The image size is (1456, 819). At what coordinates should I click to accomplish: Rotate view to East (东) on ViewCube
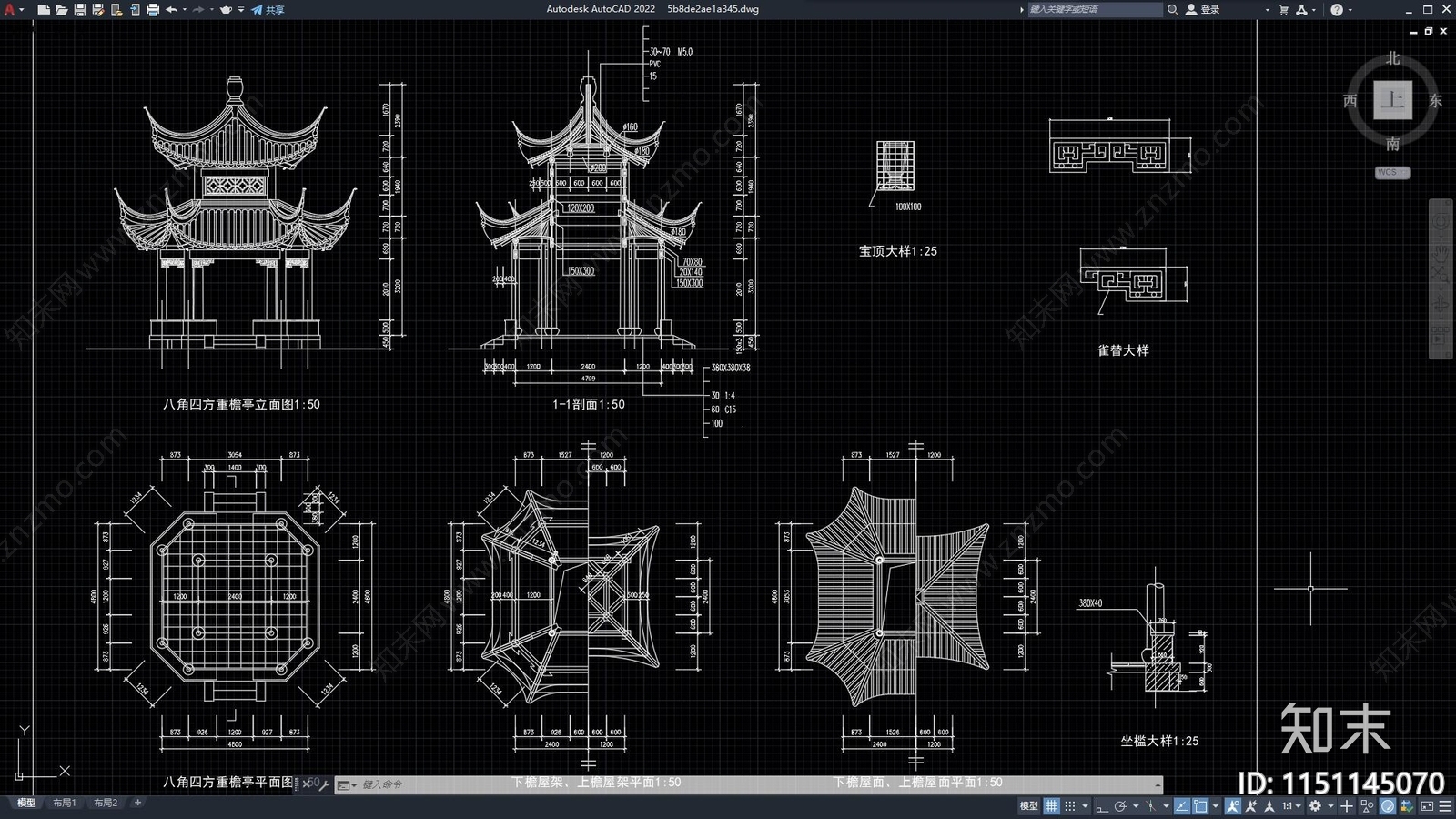(x=1435, y=101)
